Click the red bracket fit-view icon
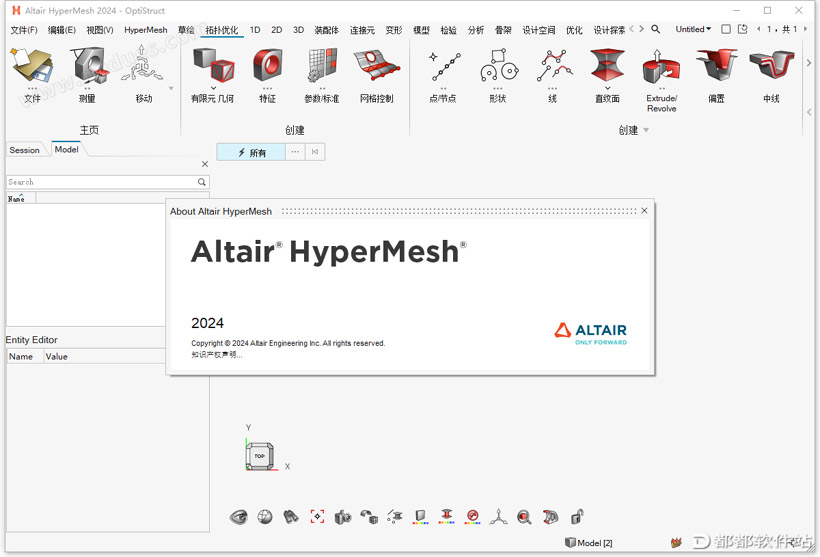 (317, 517)
